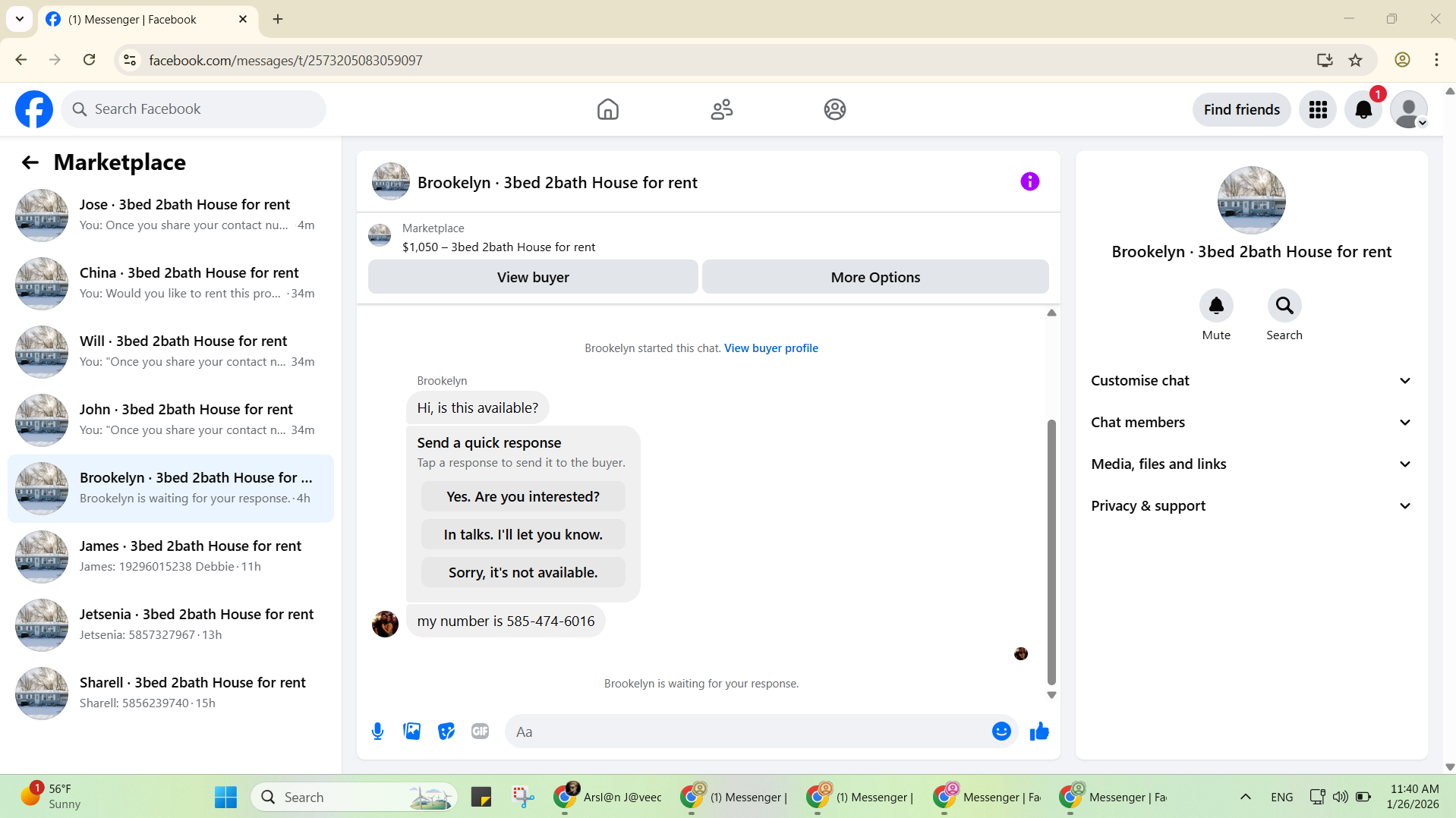Click the Search Facebook field

(194, 109)
